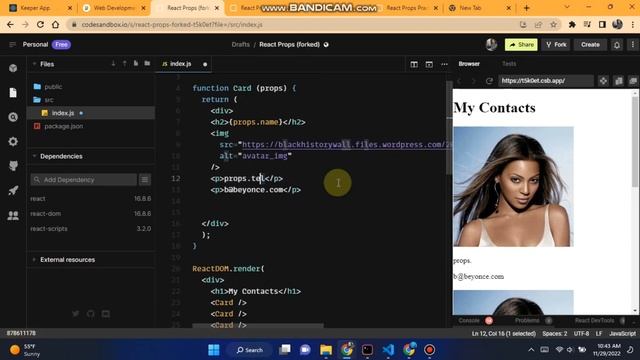Click the notifications bell icon

tap(617, 44)
